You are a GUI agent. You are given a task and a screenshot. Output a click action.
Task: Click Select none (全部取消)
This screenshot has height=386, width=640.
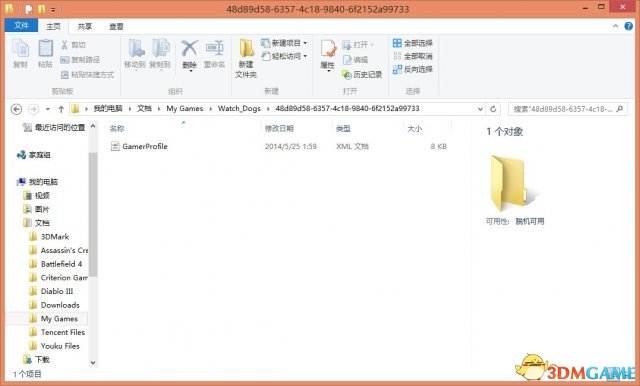click(x=413, y=56)
